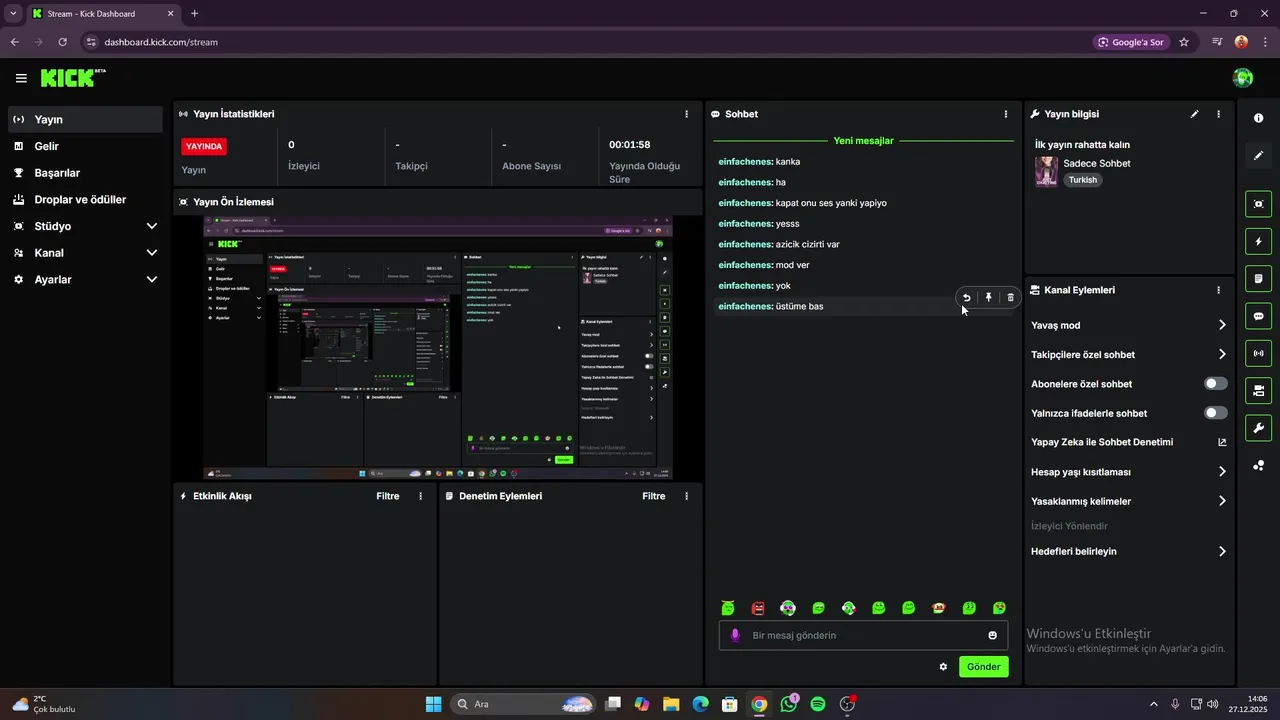
Task: Select Yayın in the left sidebar
Action: (x=85, y=119)
